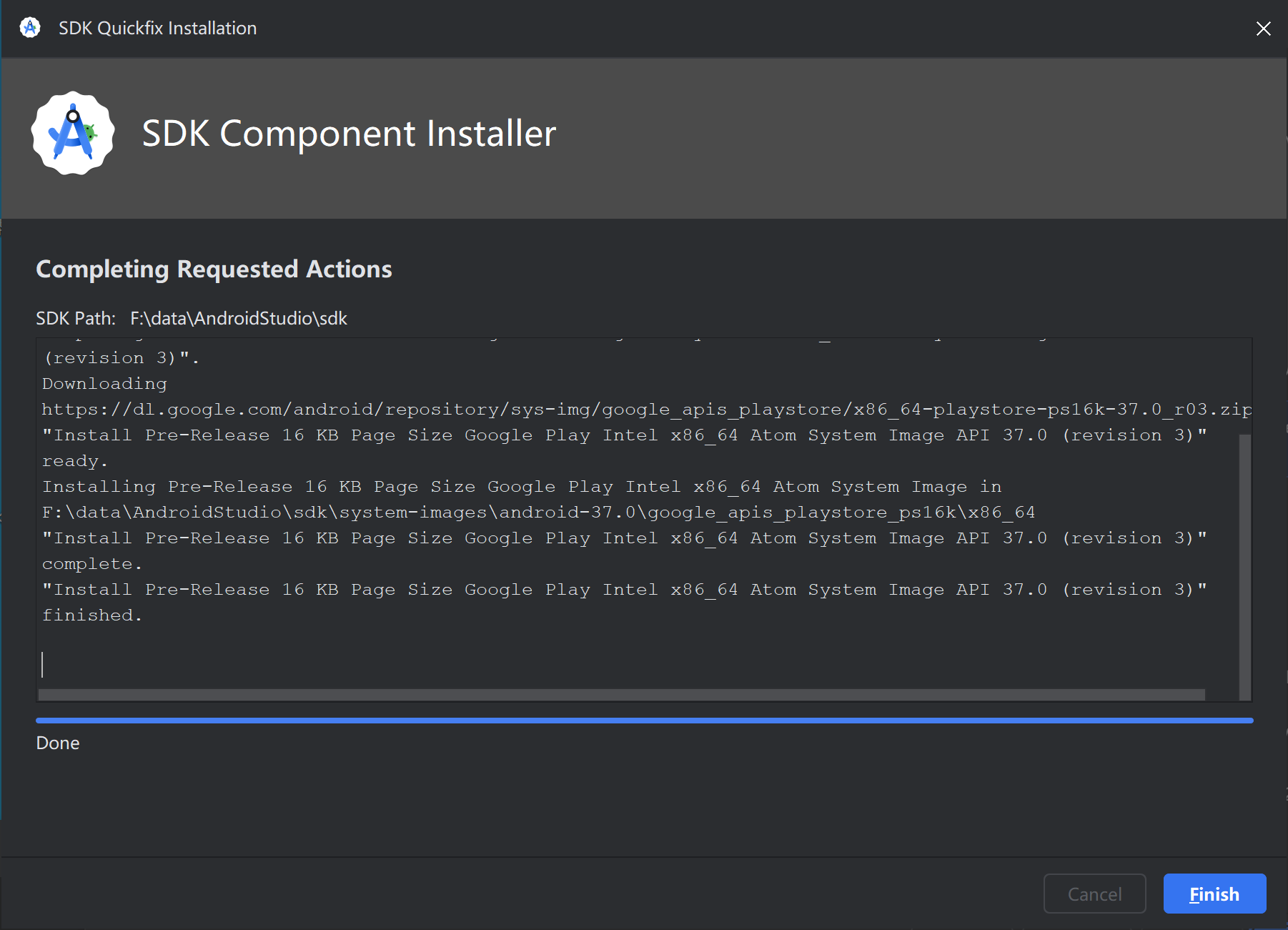Click the 'Installing Pre-Release 16 KB' log line
The image size is (1288, 930).
522,487
